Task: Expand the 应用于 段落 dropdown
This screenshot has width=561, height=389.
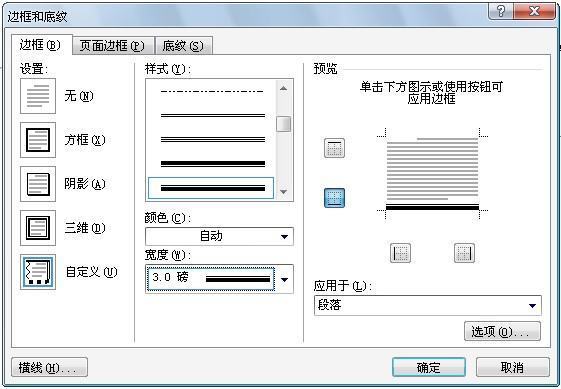Action: 428,305
